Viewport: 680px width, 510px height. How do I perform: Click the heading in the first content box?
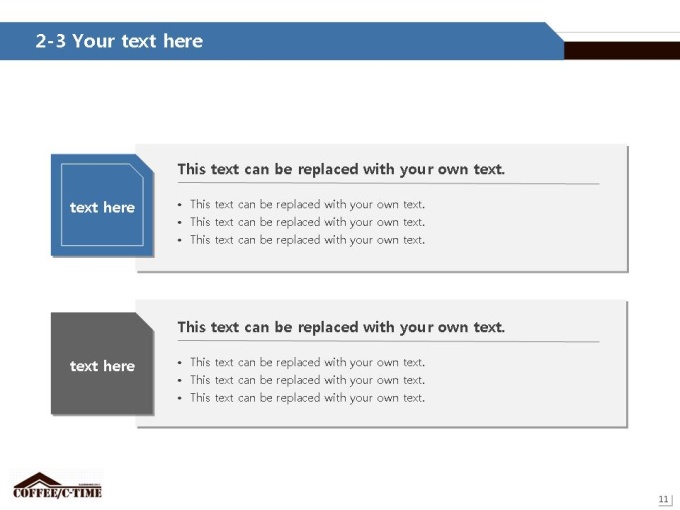coord(341,169)
